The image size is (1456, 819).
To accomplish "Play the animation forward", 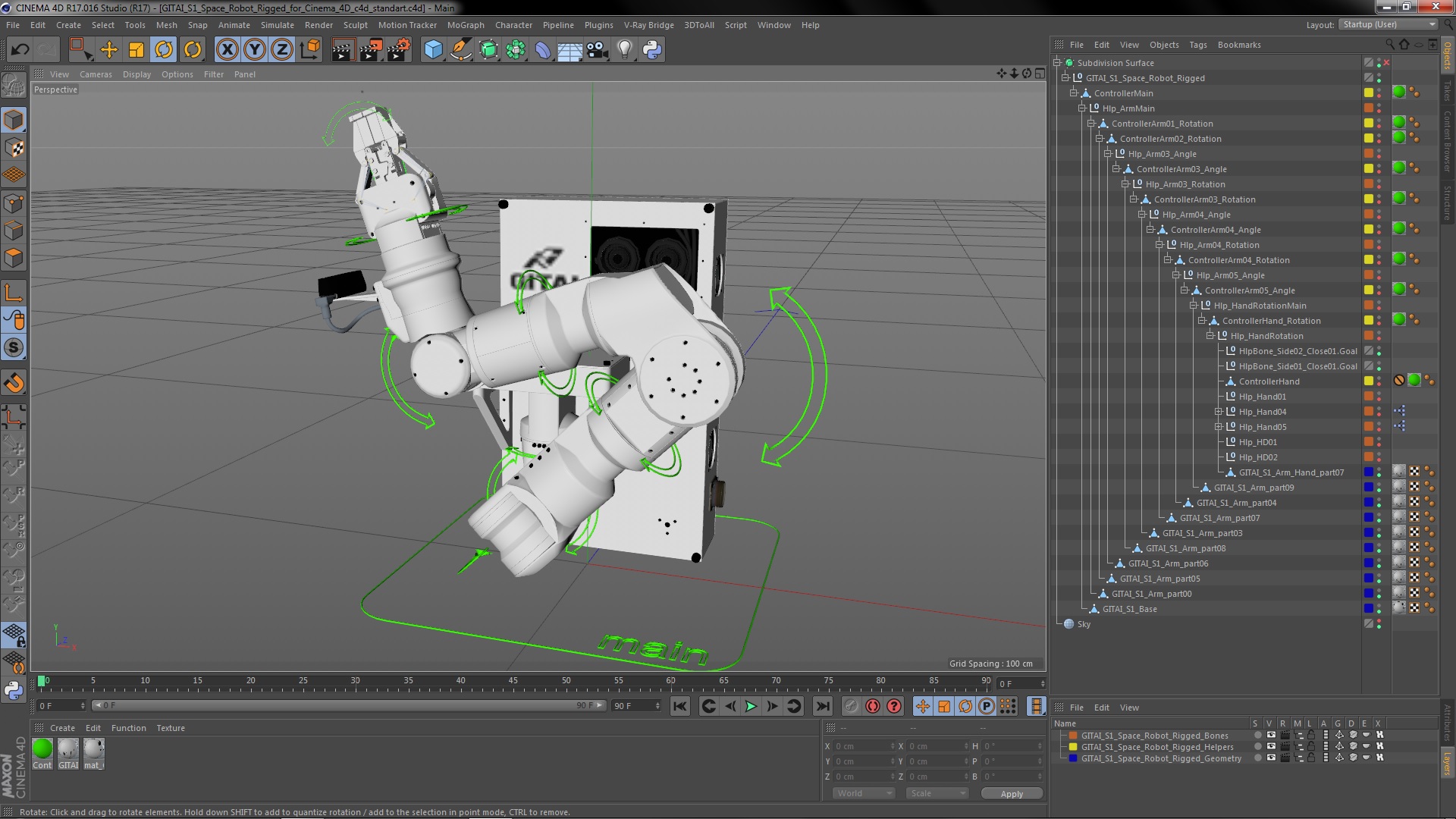I will 751,706.
